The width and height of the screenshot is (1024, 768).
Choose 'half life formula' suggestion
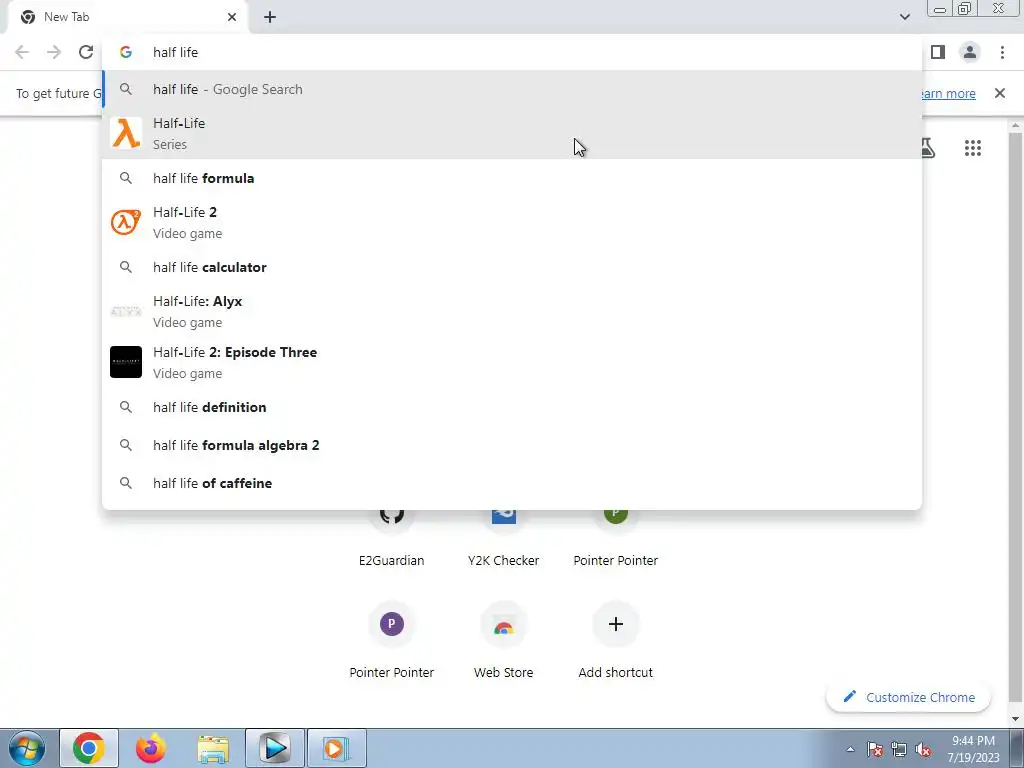512,178
